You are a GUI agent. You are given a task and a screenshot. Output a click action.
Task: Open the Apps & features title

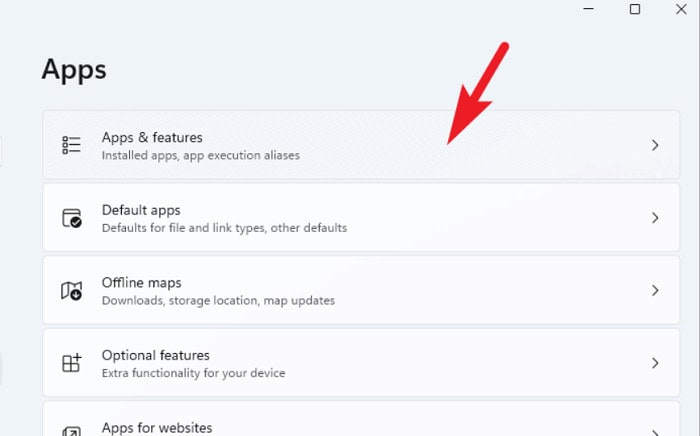152,137
